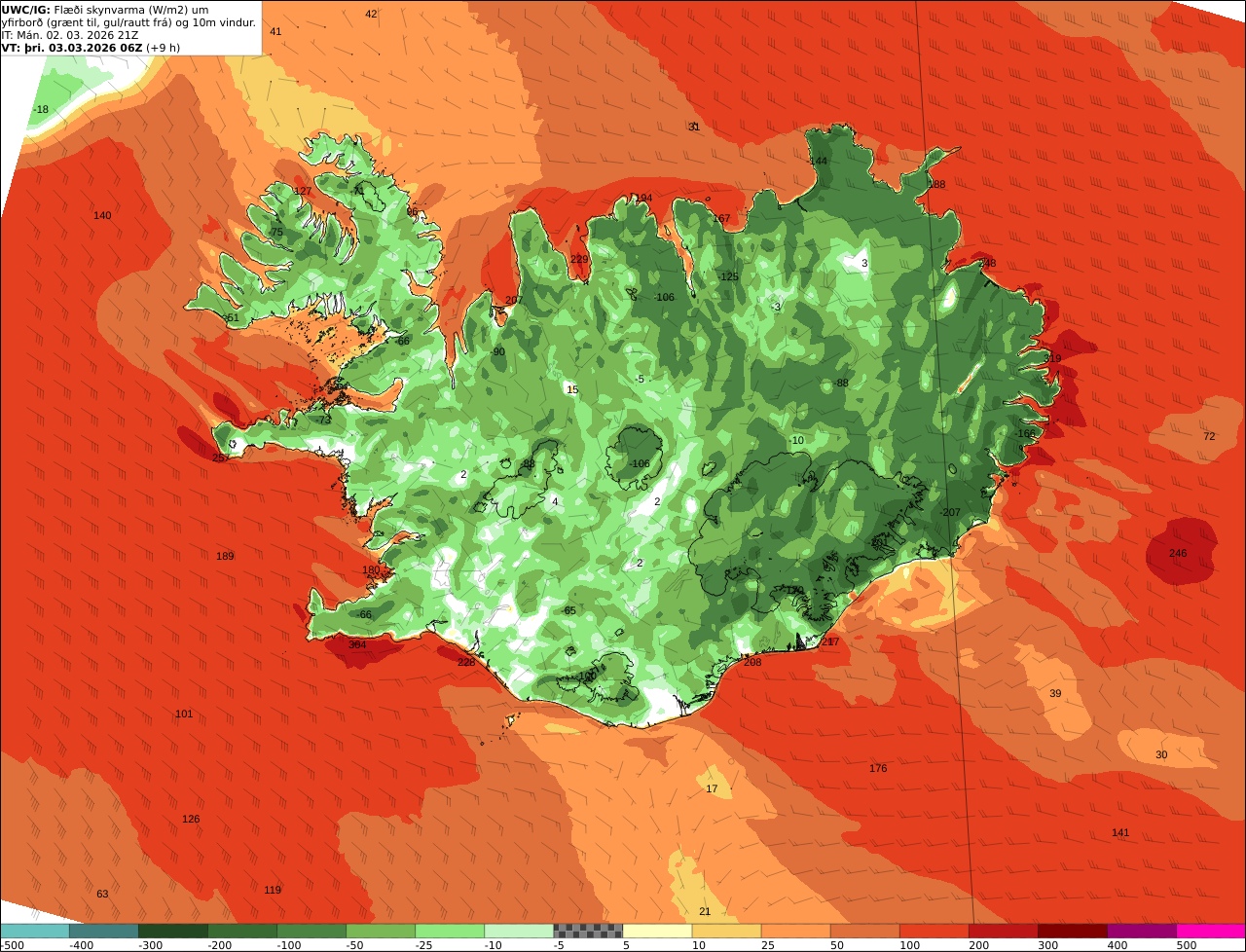Click the legend label '500'
The height and width of the screenshot is (952, 1246).
[x=1186, y=945]
